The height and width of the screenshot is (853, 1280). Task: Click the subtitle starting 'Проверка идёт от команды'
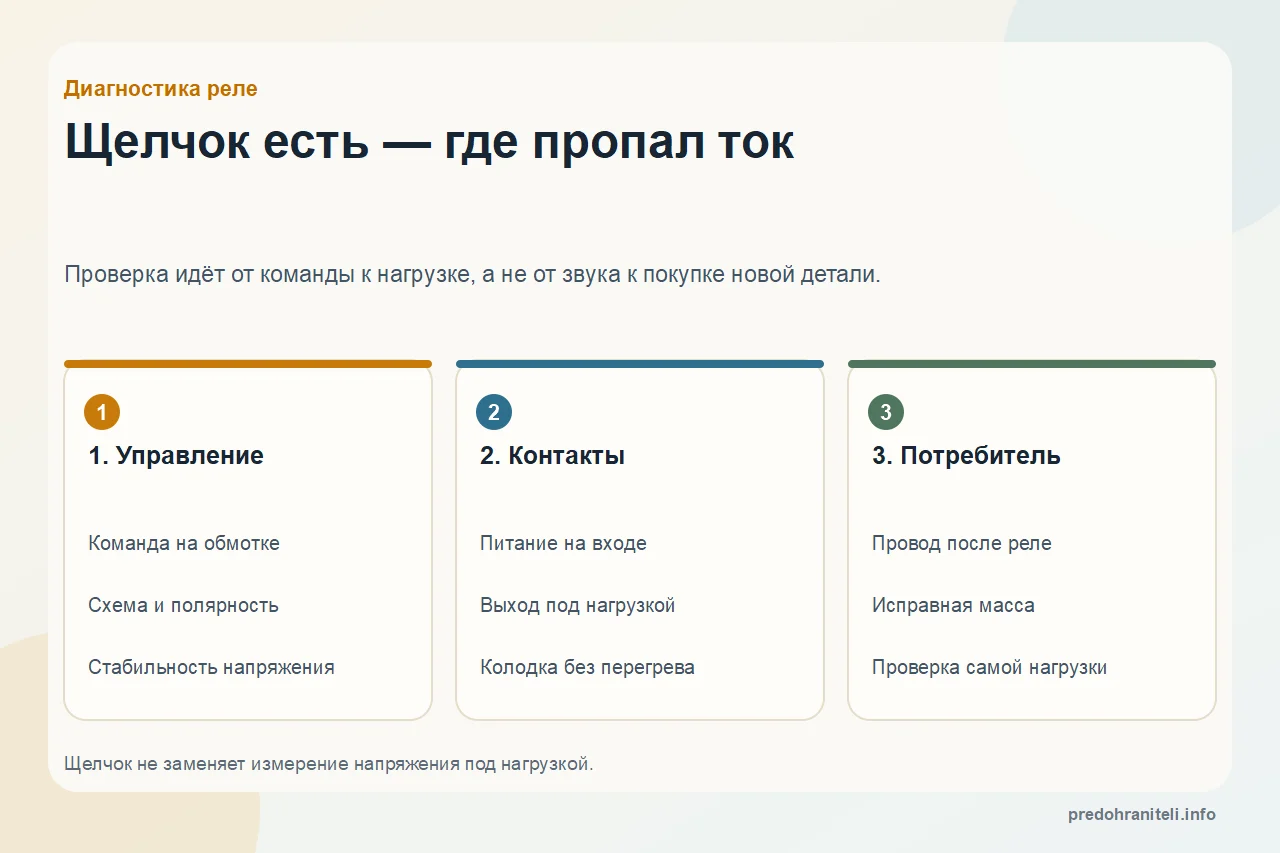[x=472, y=275]
